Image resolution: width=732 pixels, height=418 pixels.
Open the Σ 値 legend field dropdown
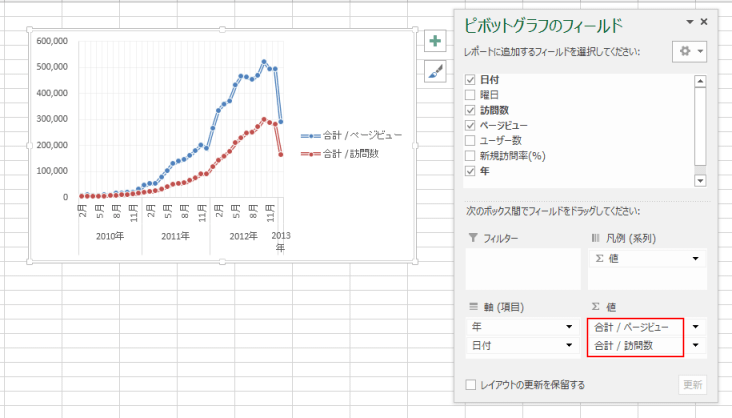(x=696, y=259)
